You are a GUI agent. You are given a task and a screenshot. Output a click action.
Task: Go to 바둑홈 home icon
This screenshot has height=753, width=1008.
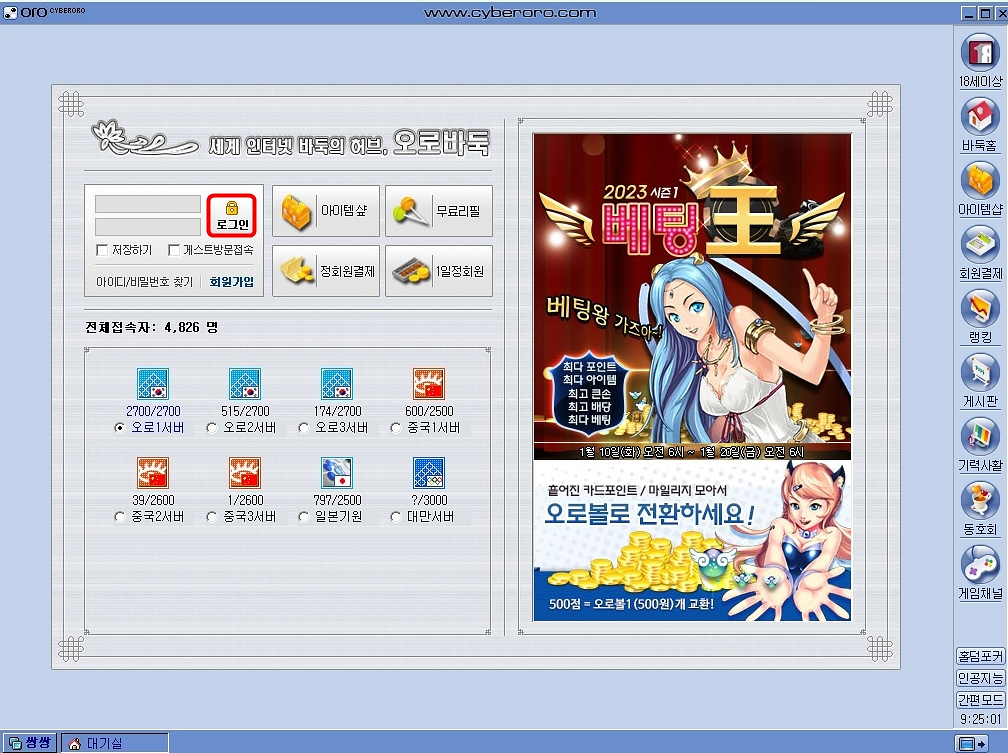pyautogui.click(x=980, y=116)
